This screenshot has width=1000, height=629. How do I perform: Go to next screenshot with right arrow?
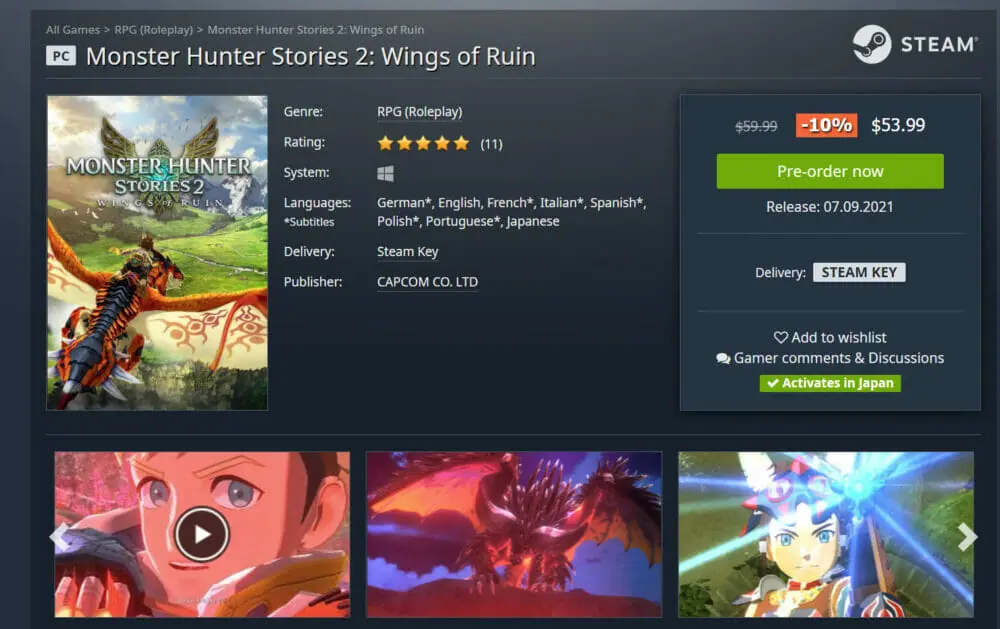(967, 536)
